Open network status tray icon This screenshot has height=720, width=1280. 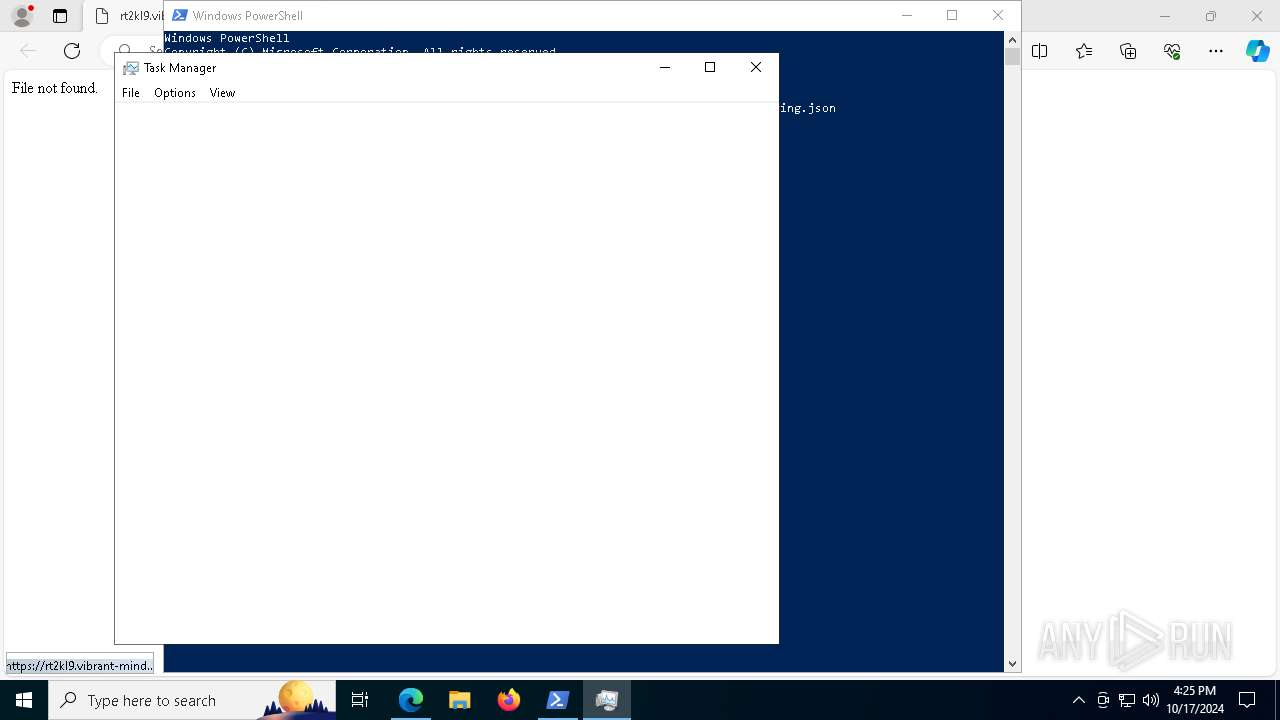click(1127, 700)
